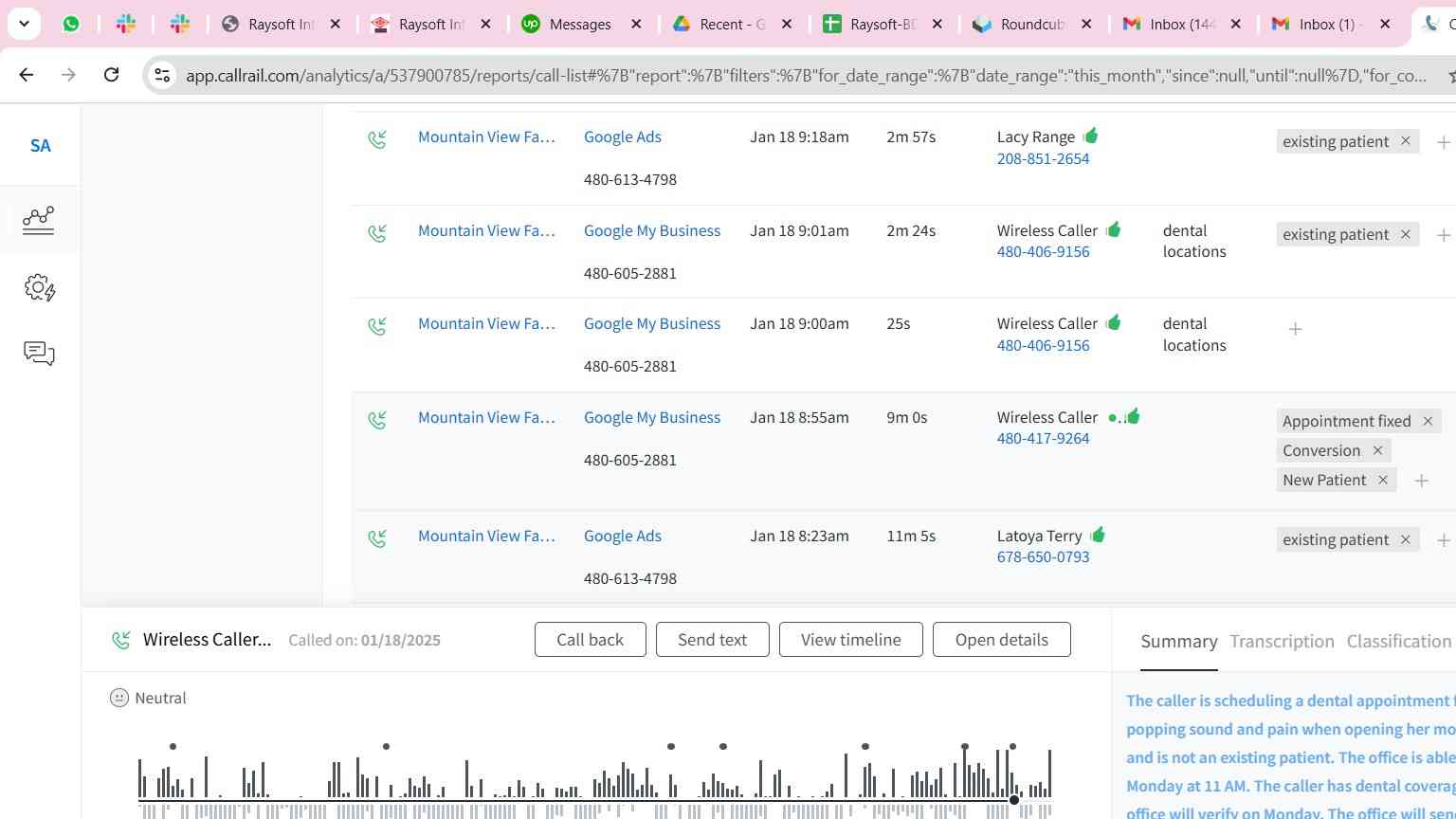Remove the Conversion tag
1456x819 pixels.
[x=1377, y=450]
